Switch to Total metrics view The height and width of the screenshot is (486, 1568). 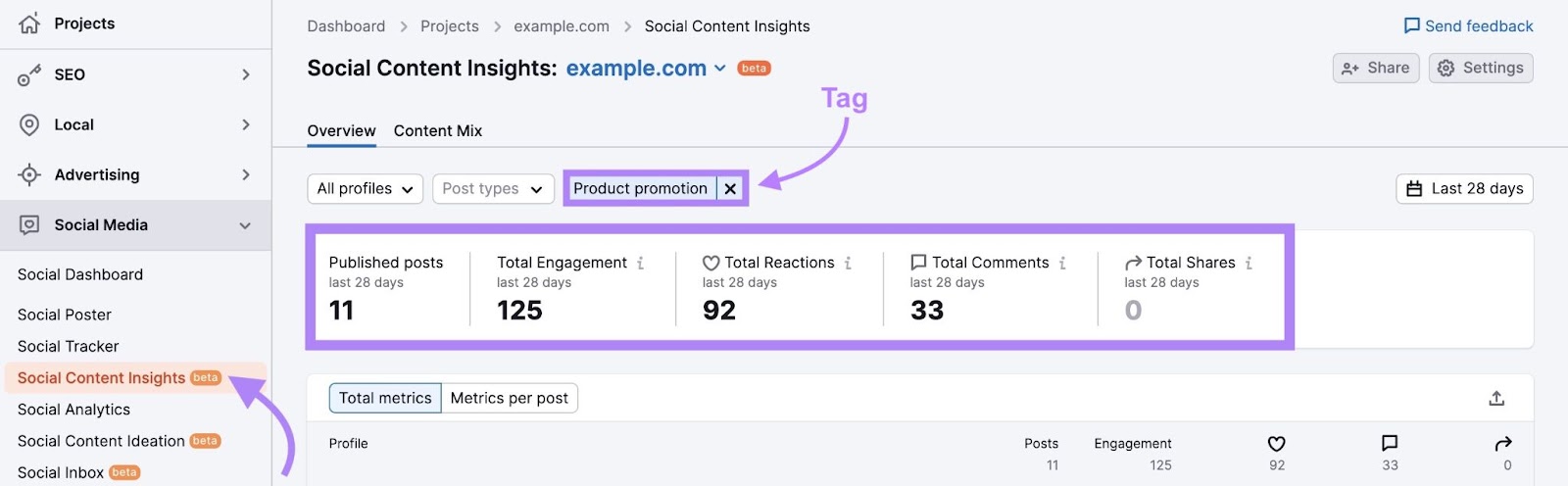385,398
